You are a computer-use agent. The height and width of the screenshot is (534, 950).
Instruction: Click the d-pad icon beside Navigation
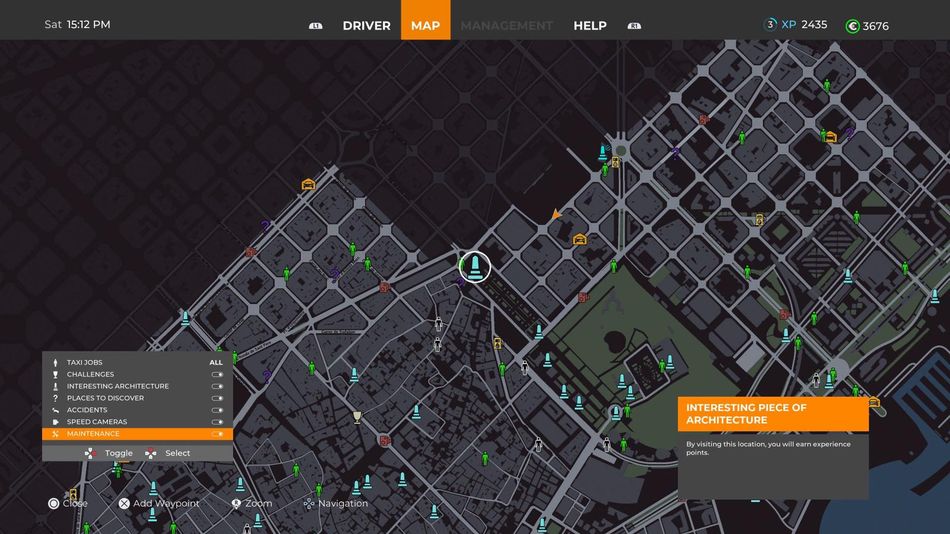[x=308, y=504]
